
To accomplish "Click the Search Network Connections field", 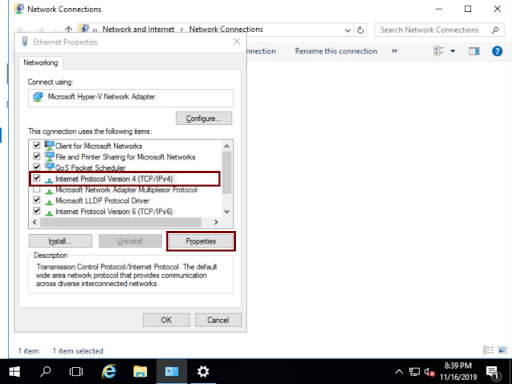I will [x=435, y=30].
